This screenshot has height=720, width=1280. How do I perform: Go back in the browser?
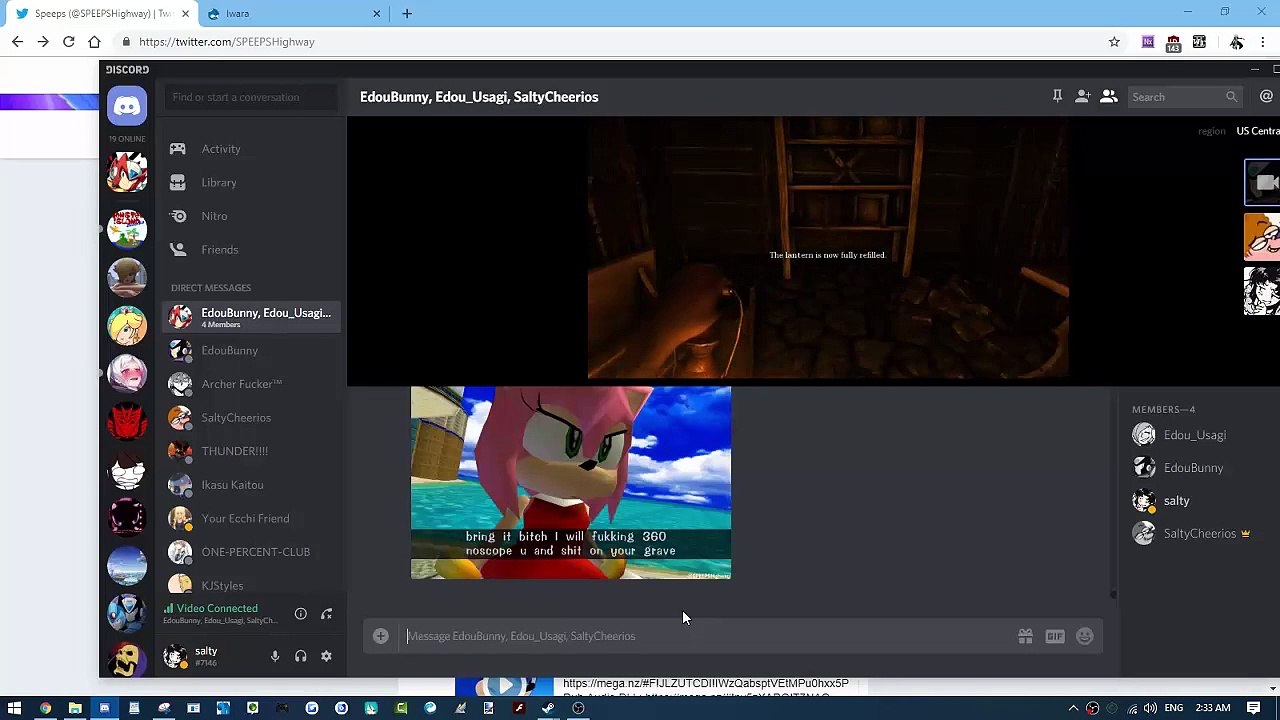point(17,42)
